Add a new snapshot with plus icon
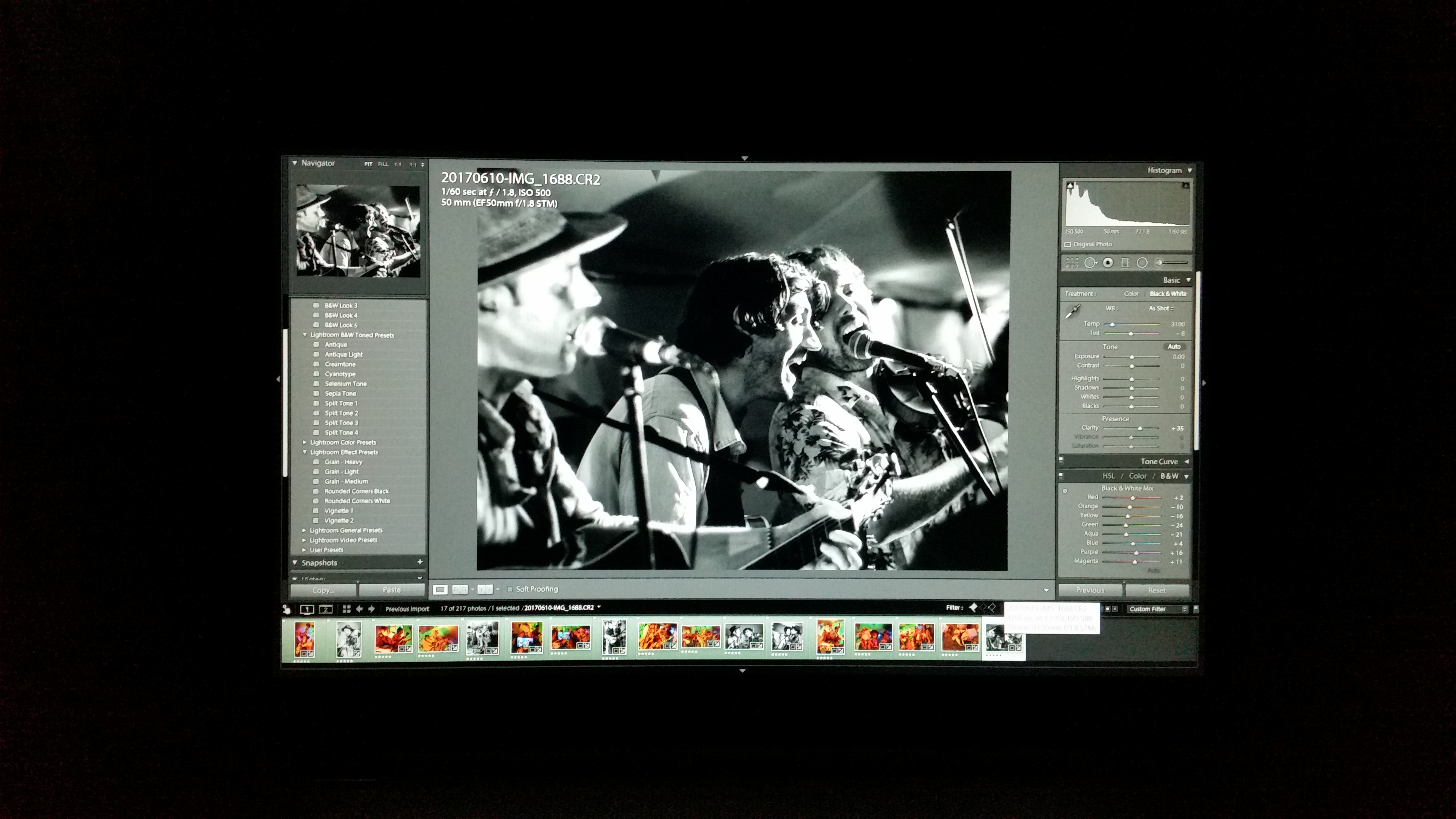 tap(420, 562)
